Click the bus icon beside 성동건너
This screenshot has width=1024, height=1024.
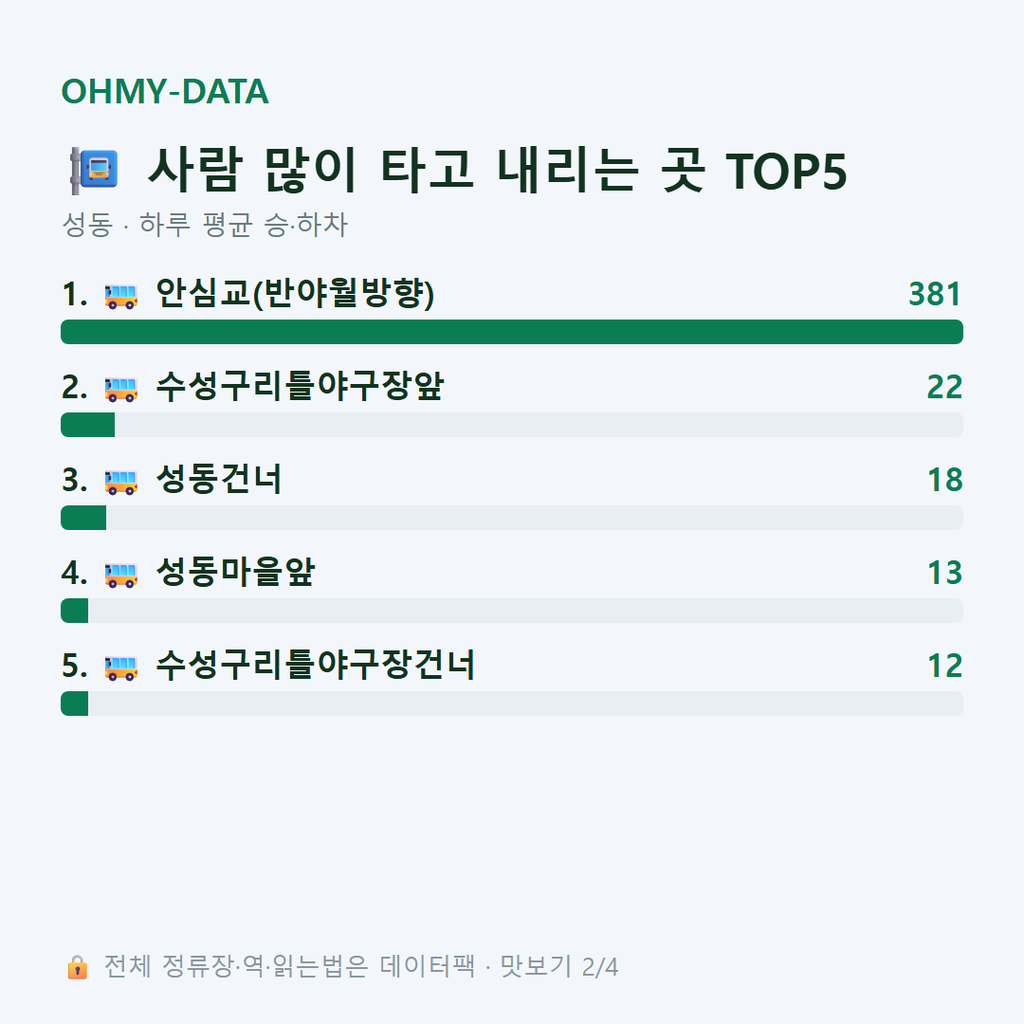121,481
